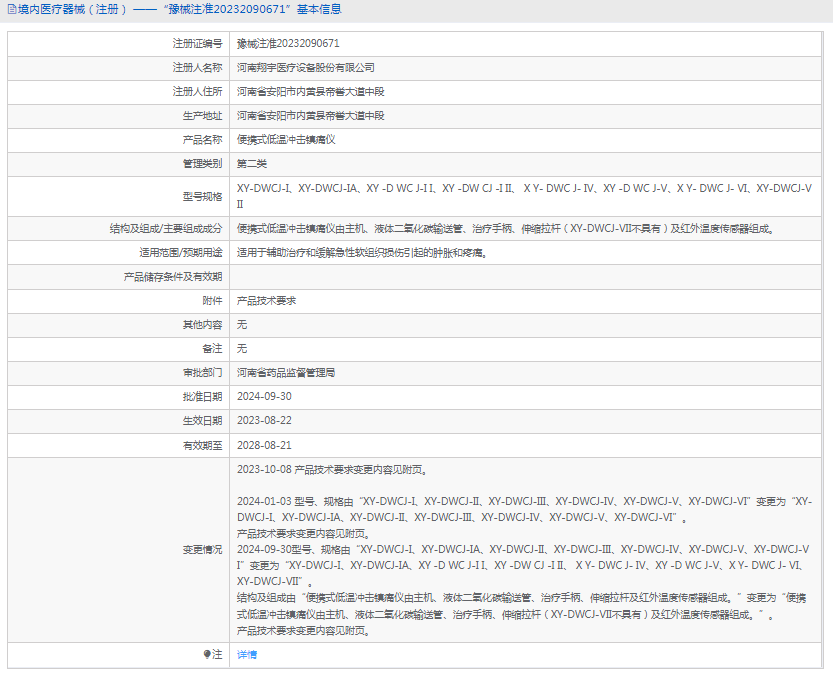Select the address value in the 生产地址 row
This screenshot has width=833, height=675.
pos(310,115)
